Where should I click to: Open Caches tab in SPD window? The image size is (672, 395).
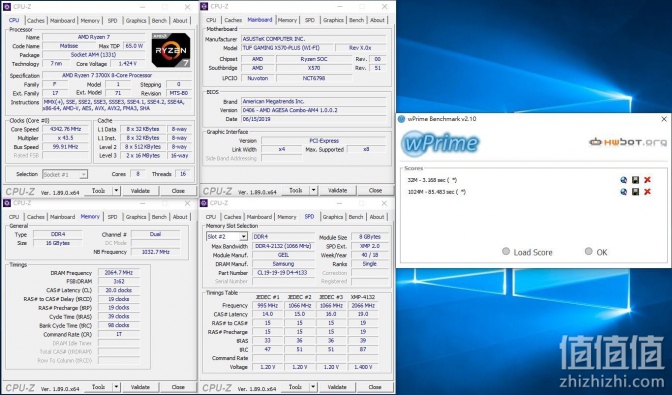233,217
